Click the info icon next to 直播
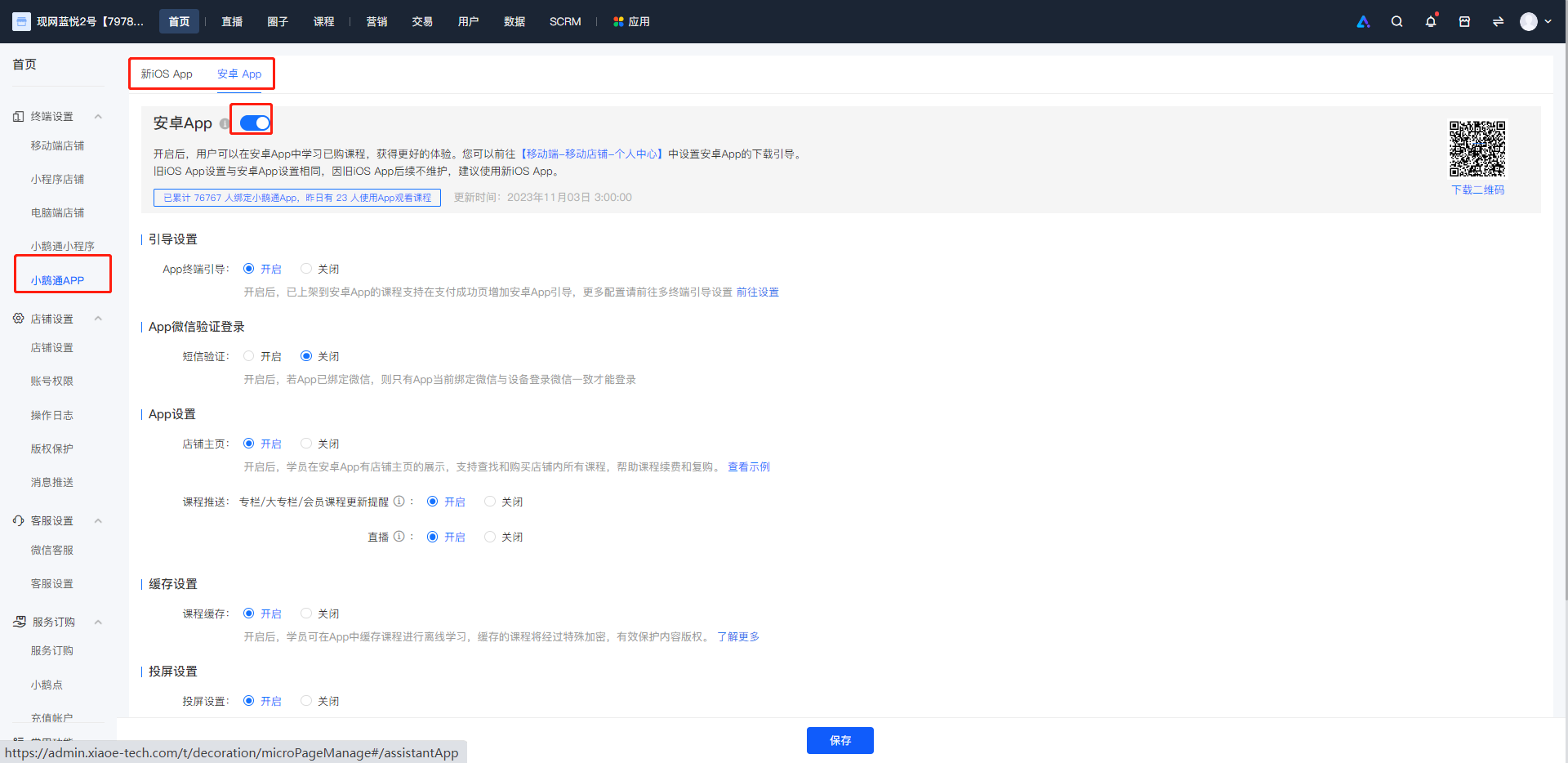 pos(399,537)
